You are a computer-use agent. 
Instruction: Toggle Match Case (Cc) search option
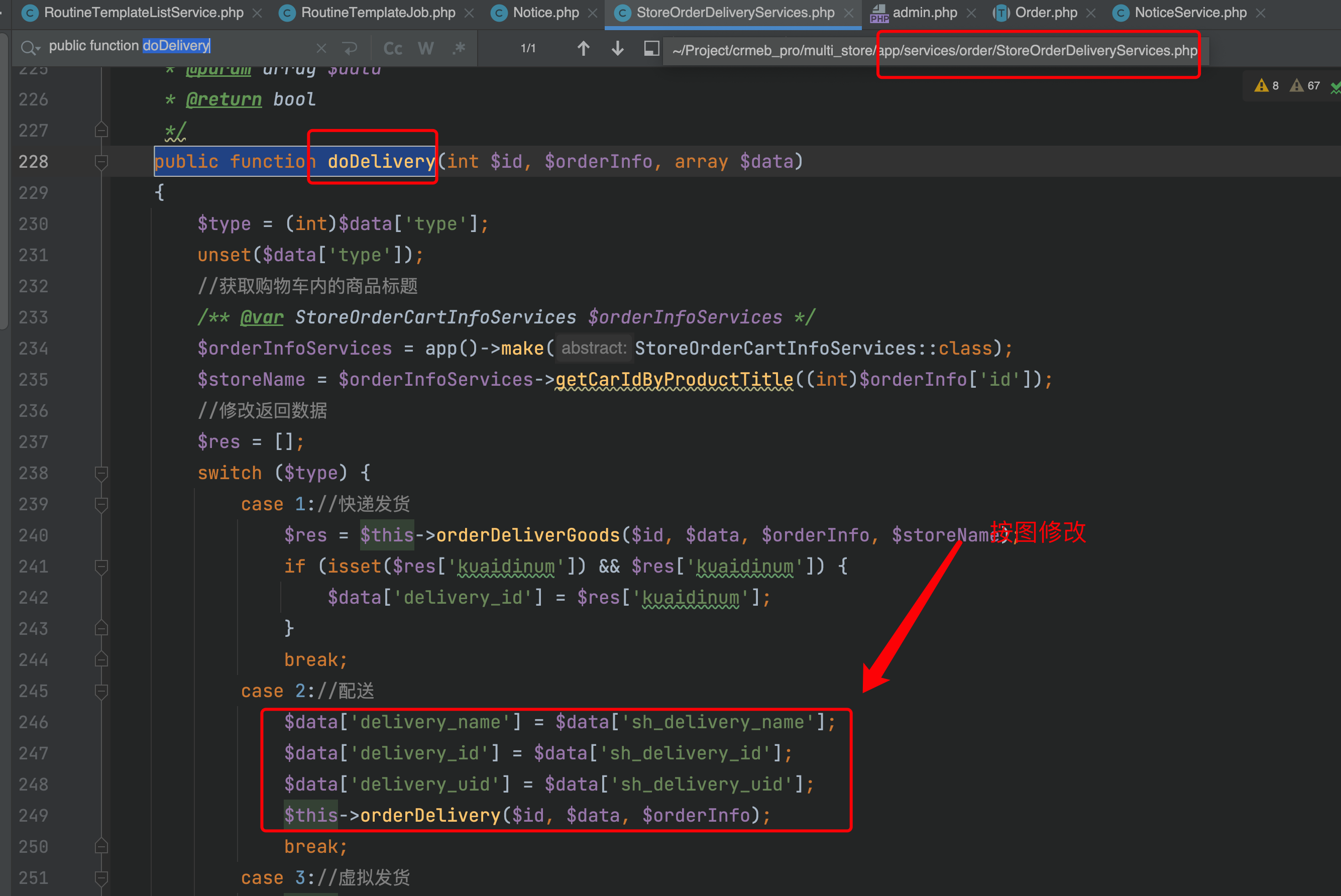click(393, 49)
